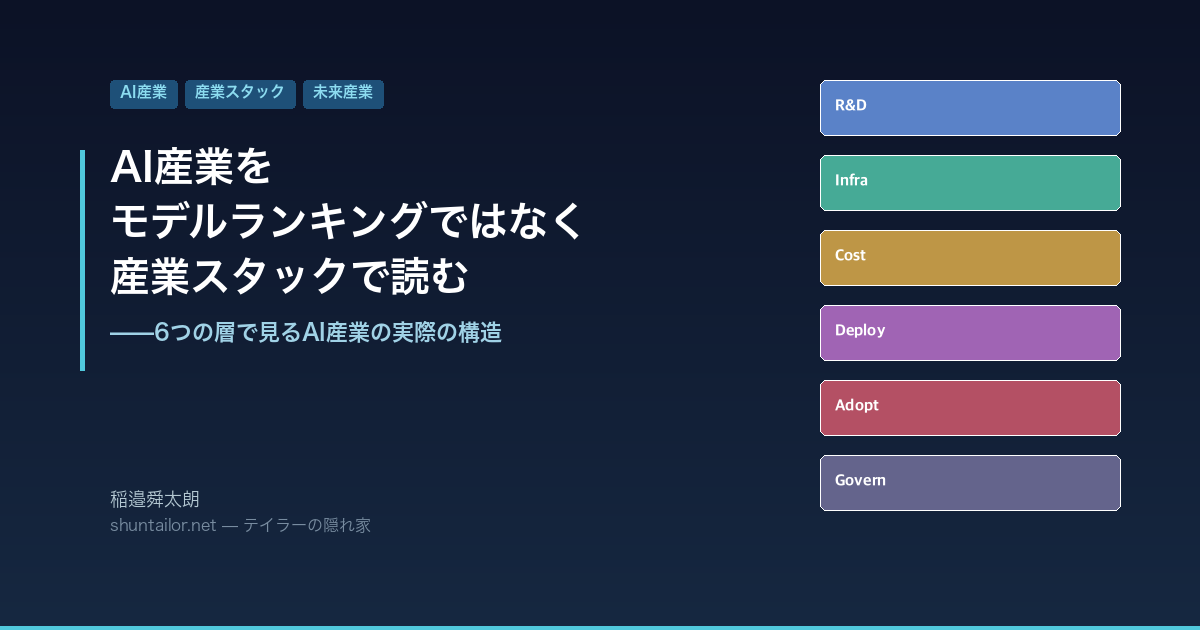Click the AI産業 tag
Screen dimensions: 1200x630
tap(143, 93)
